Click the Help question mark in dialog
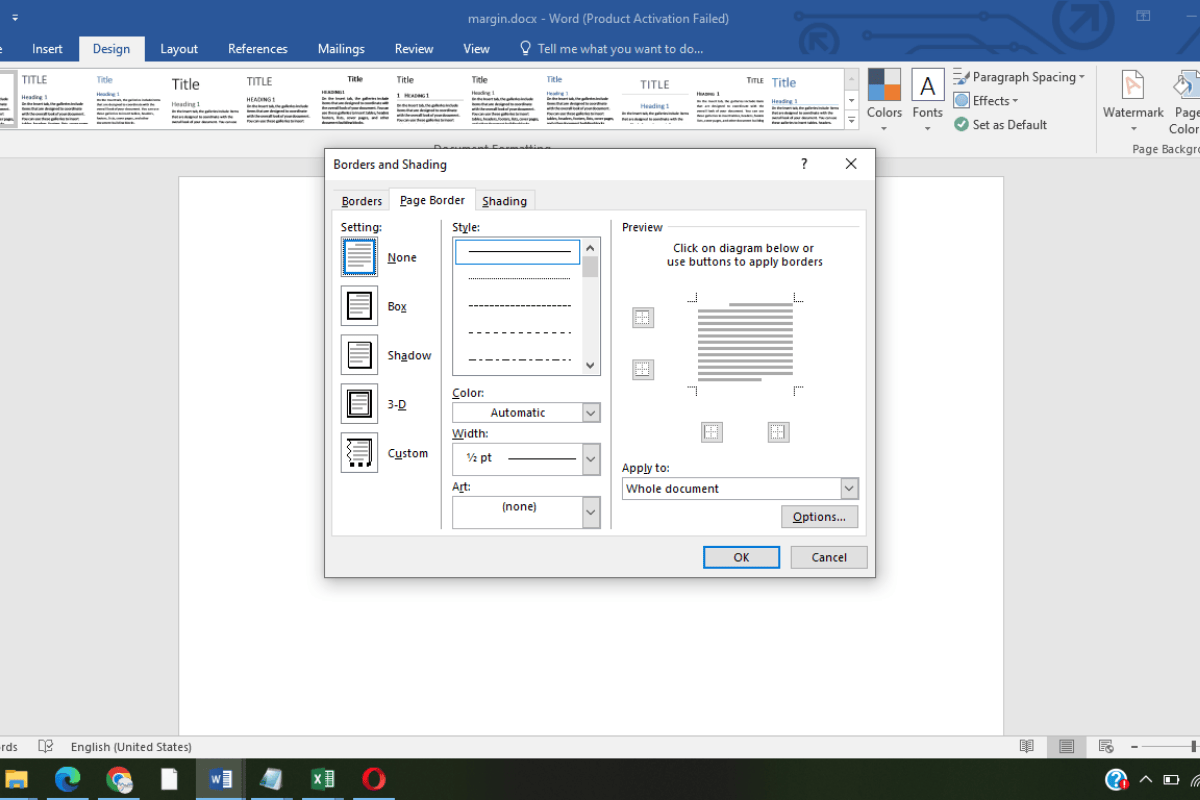 point(804,164)
